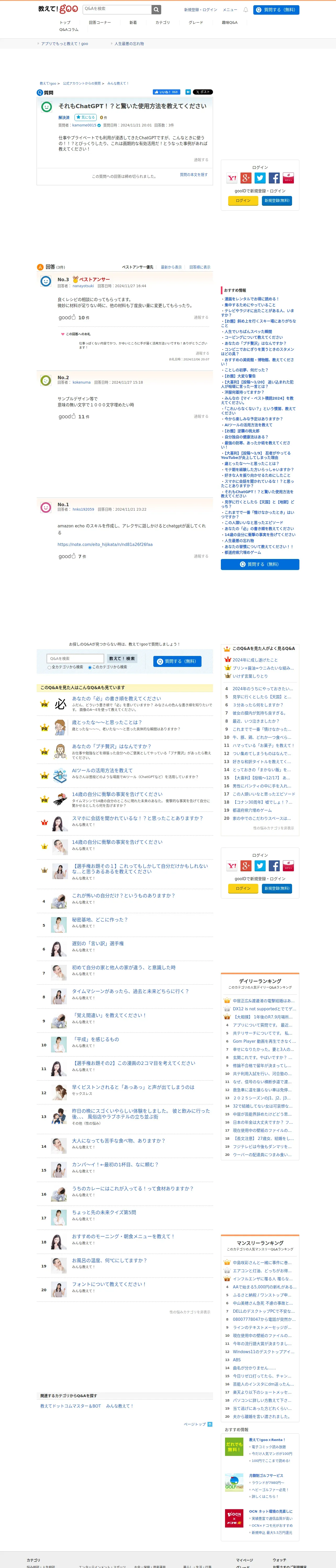Open カテゴリ navigation item
The image size is (336, 1568).
pyautogui.click(x=163, y=22)
